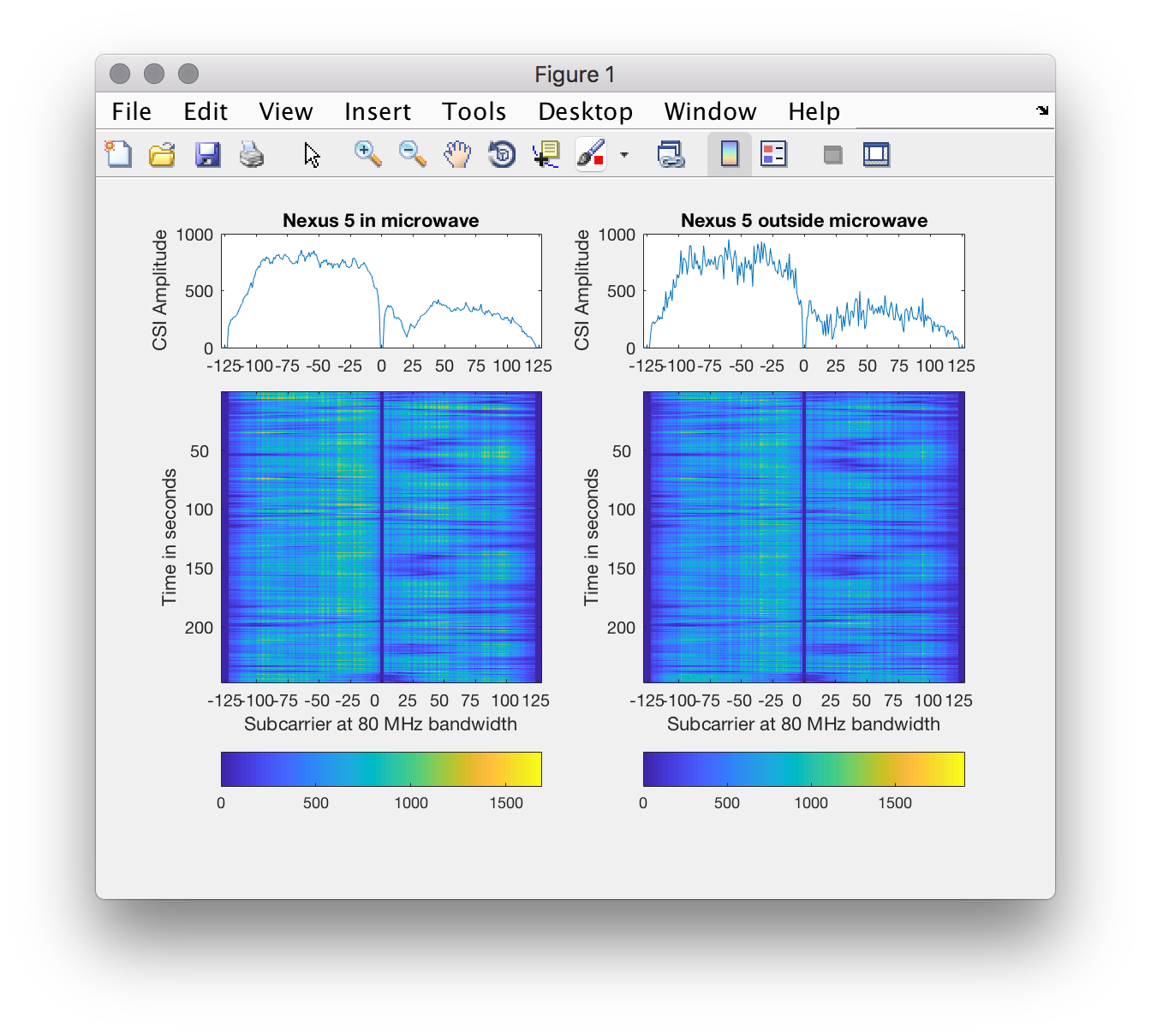The image size is (1151, 1036).
Task: Expand the toolbar dock arrow at menu bar right
Action: coord(1042,110)
